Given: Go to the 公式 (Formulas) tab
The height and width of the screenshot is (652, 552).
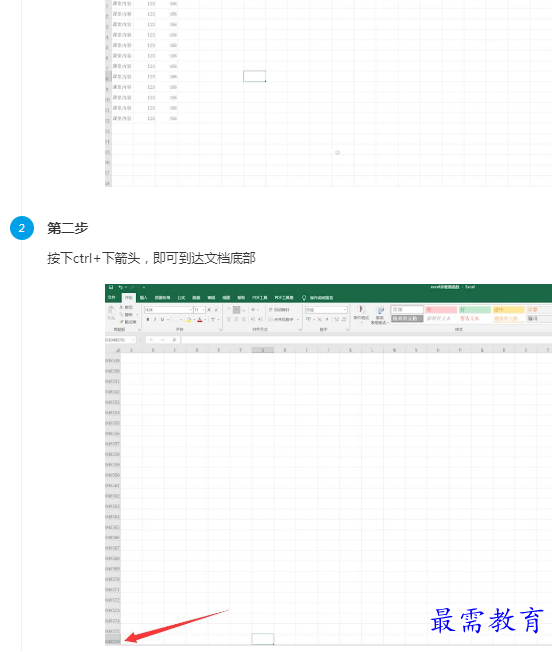Looking at the screenshot, I should (x=181, y=298).
